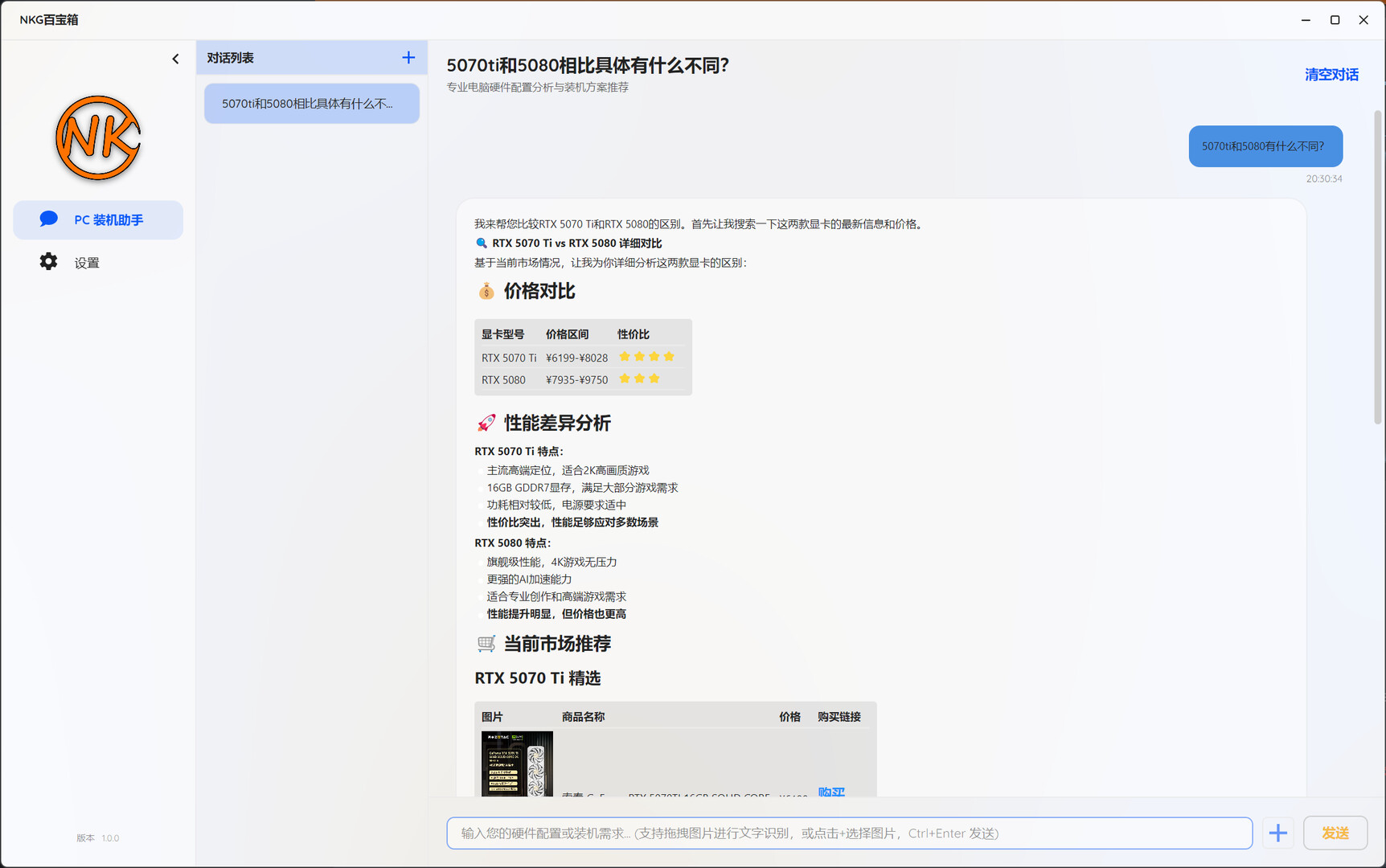This screenshot has height=868, width=1386.
Task: Click the orange NK logo
Action: tap(97, 137)
